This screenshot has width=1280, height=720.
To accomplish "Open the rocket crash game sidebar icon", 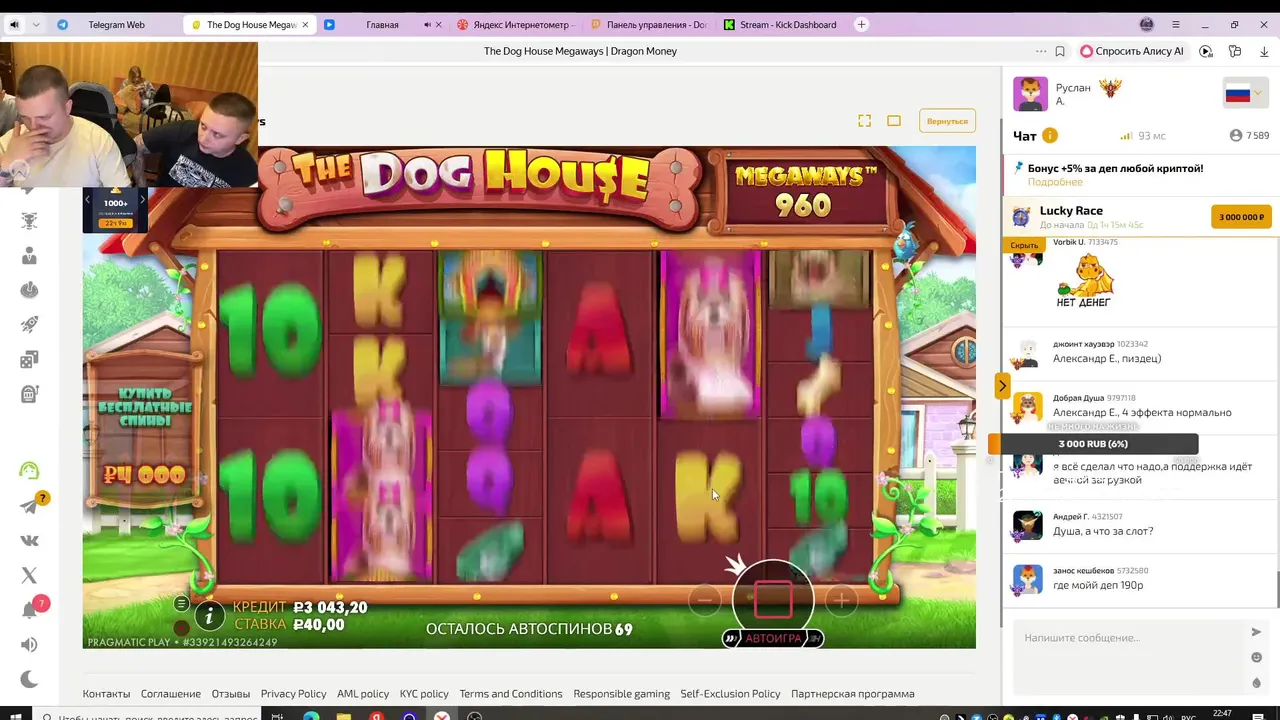I will [29, 324].
